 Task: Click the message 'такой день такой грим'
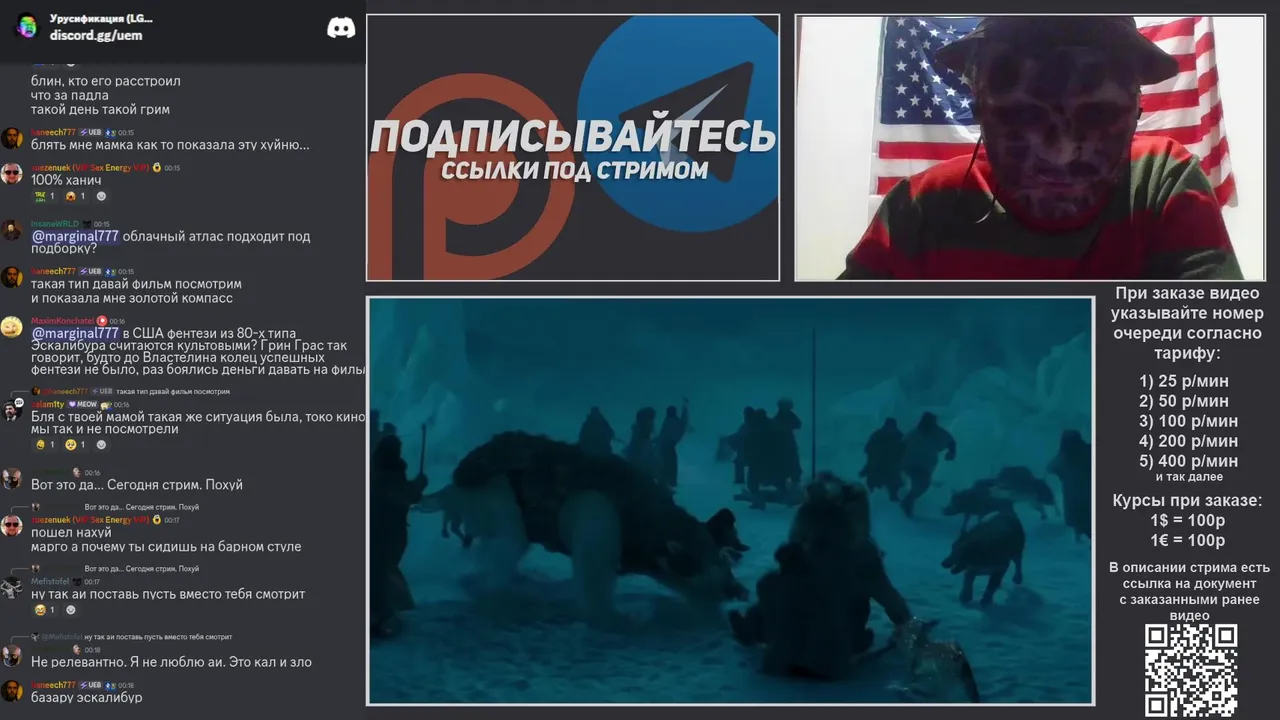click(x=100, y=109)
